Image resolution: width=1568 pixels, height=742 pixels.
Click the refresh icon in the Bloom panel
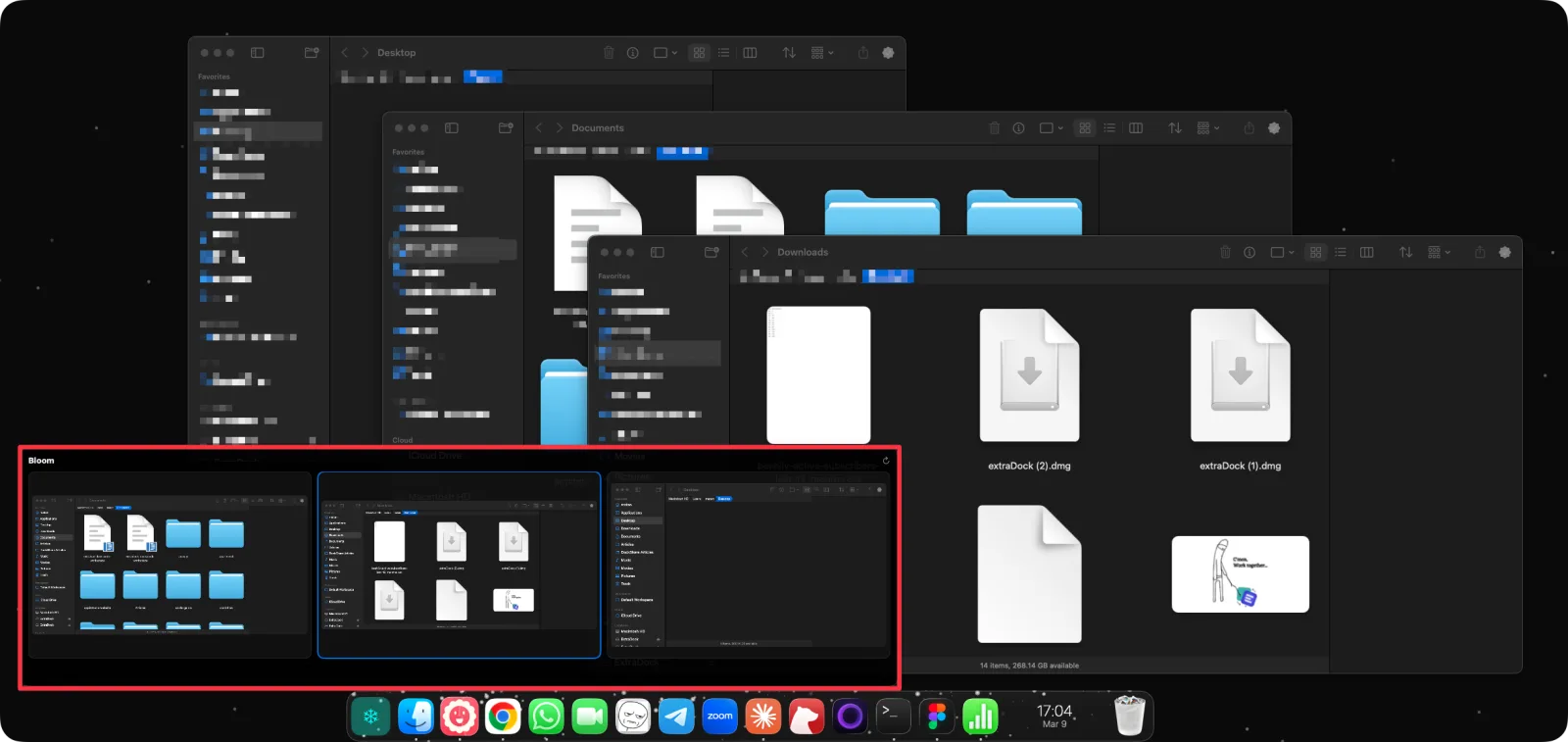886,461
